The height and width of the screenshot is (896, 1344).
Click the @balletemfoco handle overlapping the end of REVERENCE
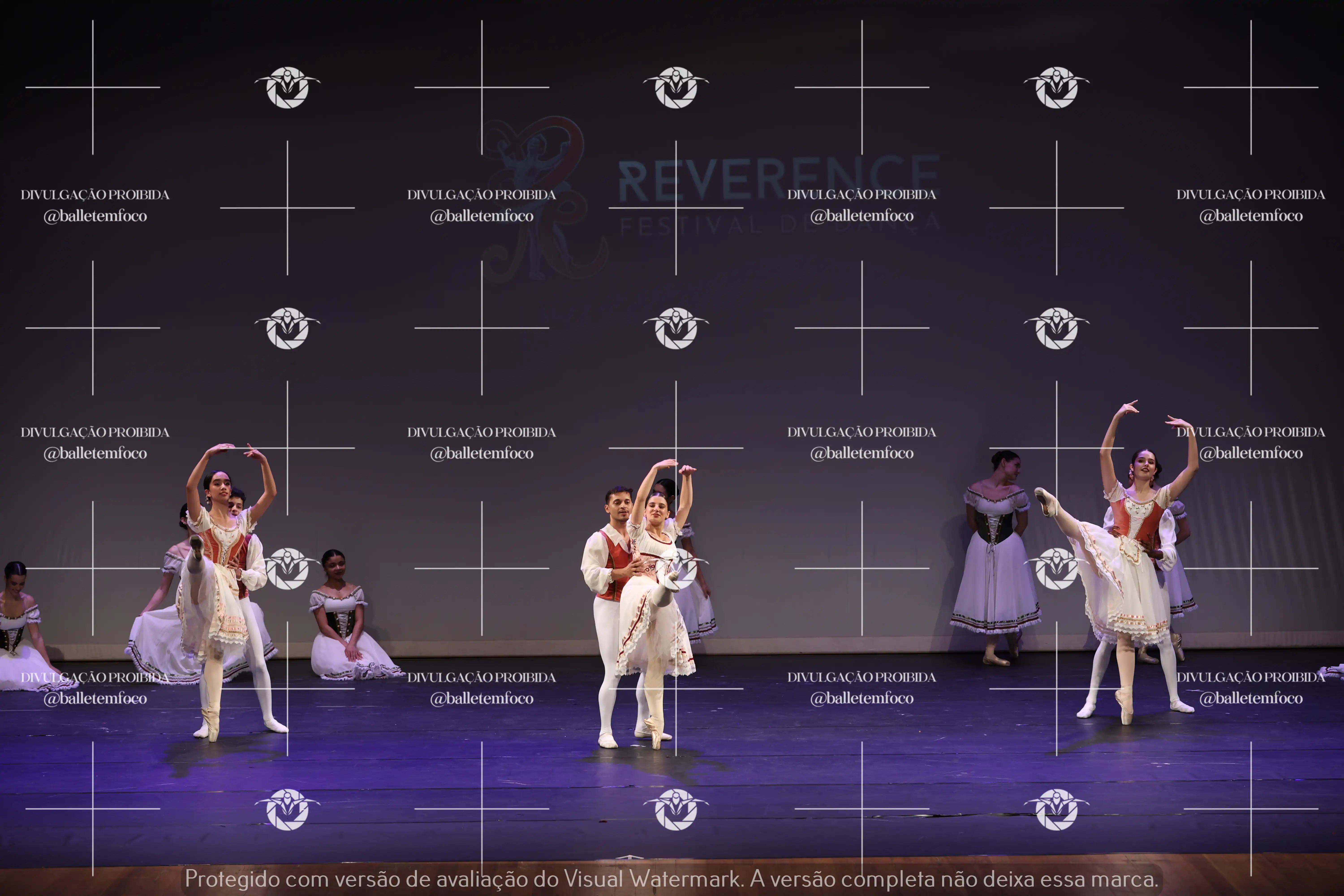point(862,216)
